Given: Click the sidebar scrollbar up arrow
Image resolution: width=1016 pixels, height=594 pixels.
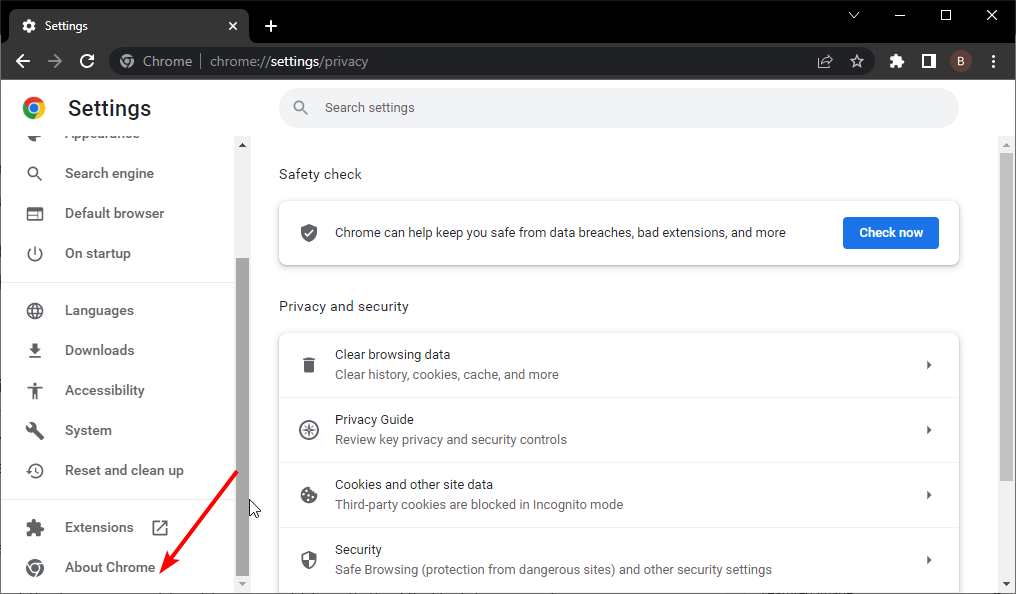Looking at the screenshot, I should (x=242, y=145).
